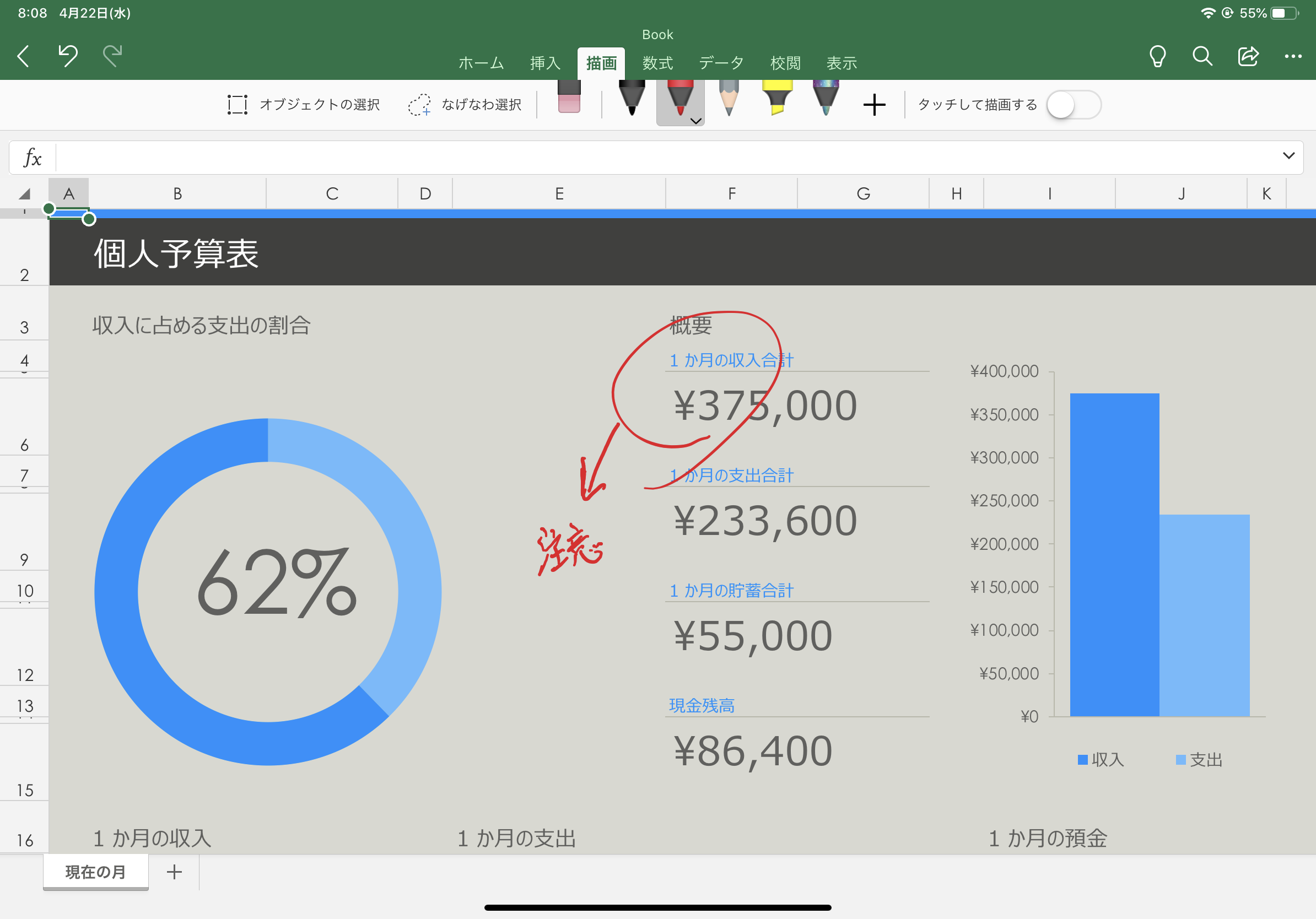Viewport: 1316px width, 919px height.
Task: Select column I header
Action: [x=1049, y=193]
